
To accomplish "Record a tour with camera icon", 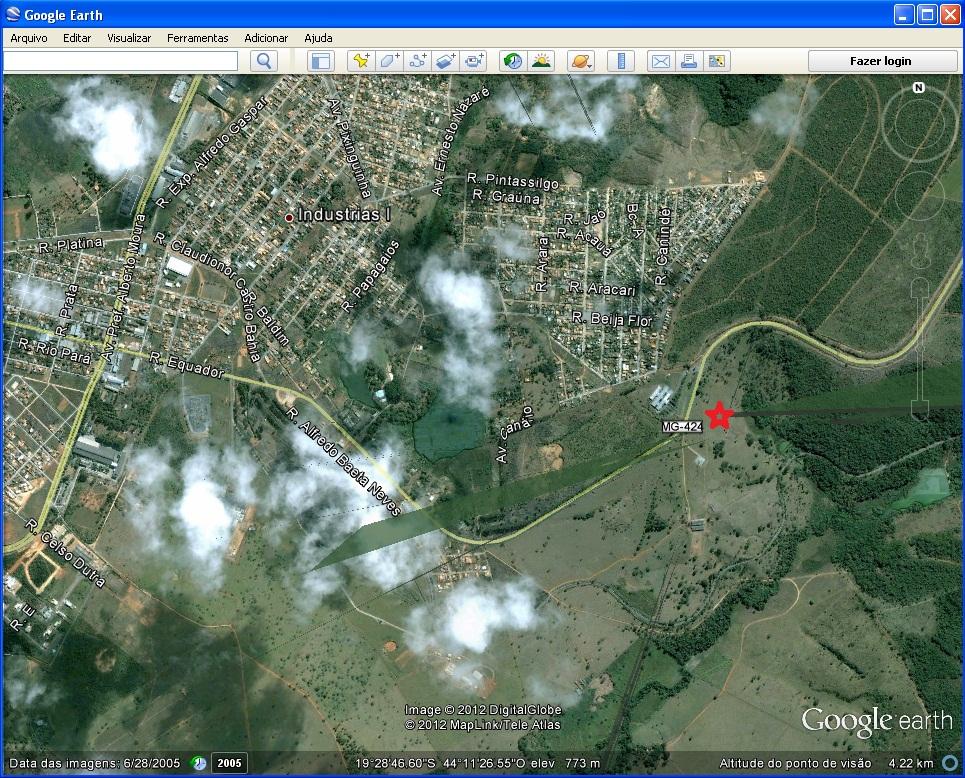I will pos(474,61).
